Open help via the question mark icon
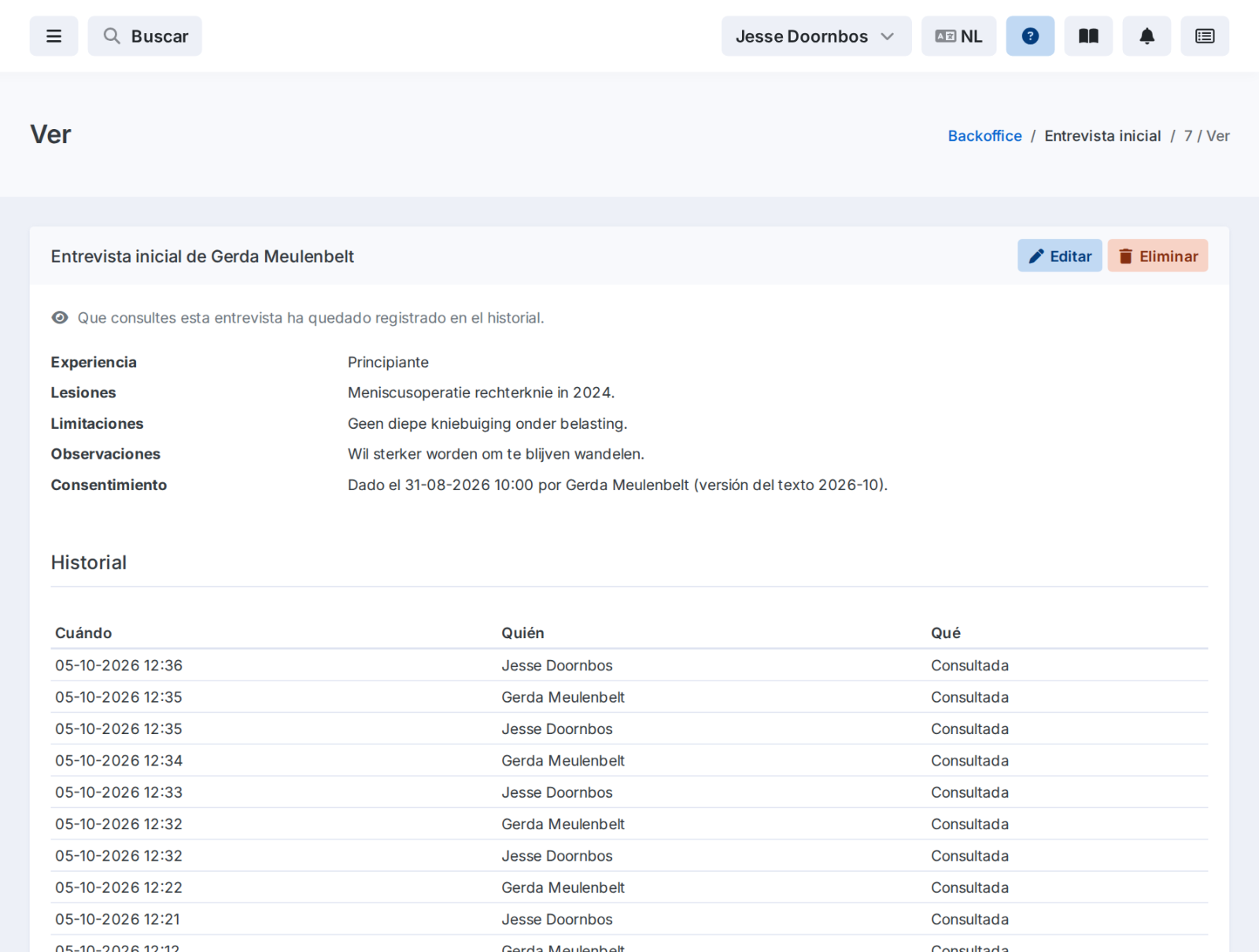The height and width of the screenshot is (952, 1259). click(1030, 36)
